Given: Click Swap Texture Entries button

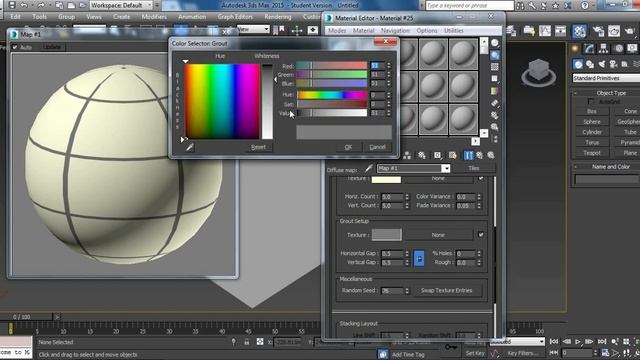Looking at the screenshot, I should (x=447, y=291).
